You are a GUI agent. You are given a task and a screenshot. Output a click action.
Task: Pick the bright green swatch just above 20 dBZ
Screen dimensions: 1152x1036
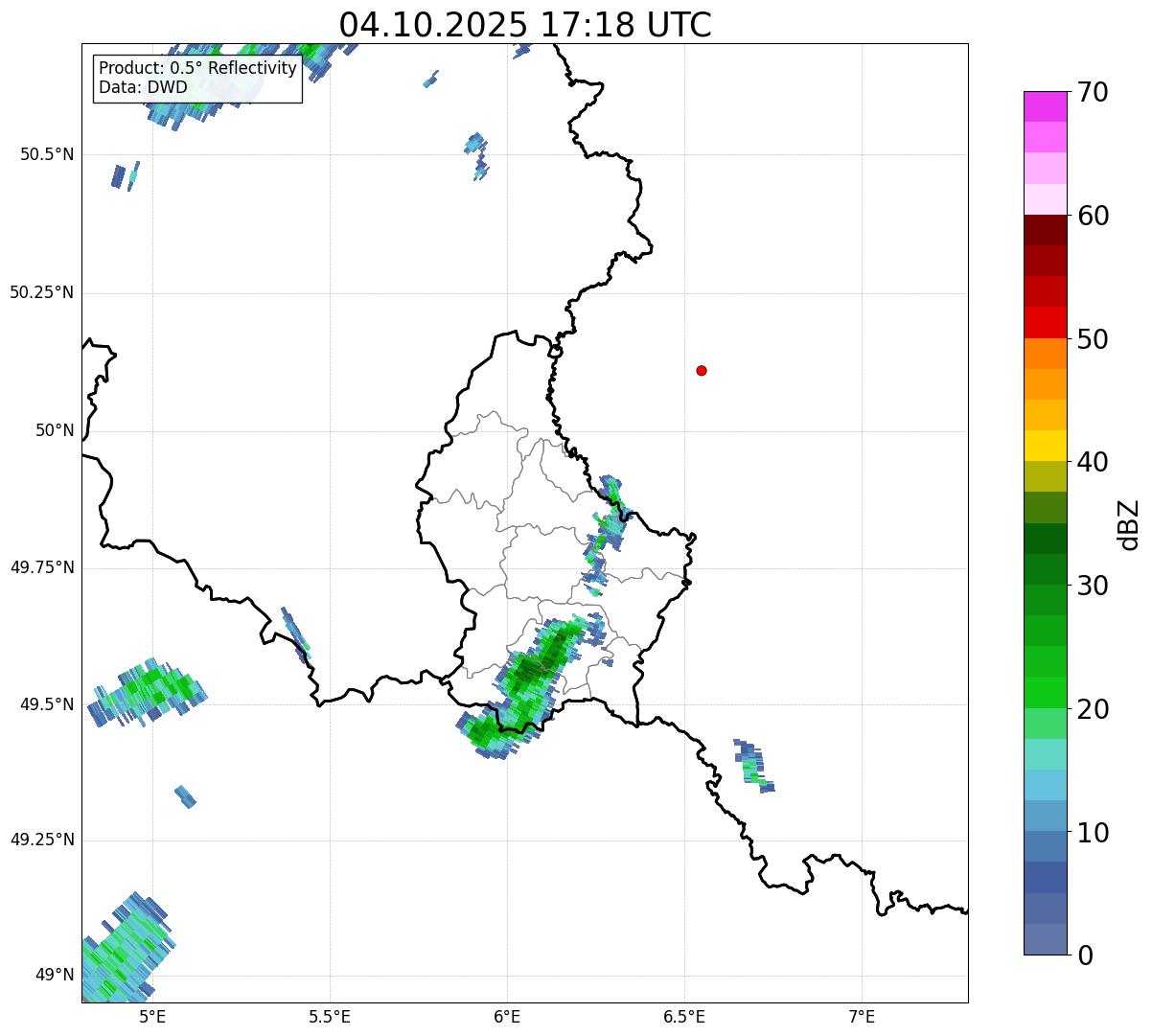1046,693
